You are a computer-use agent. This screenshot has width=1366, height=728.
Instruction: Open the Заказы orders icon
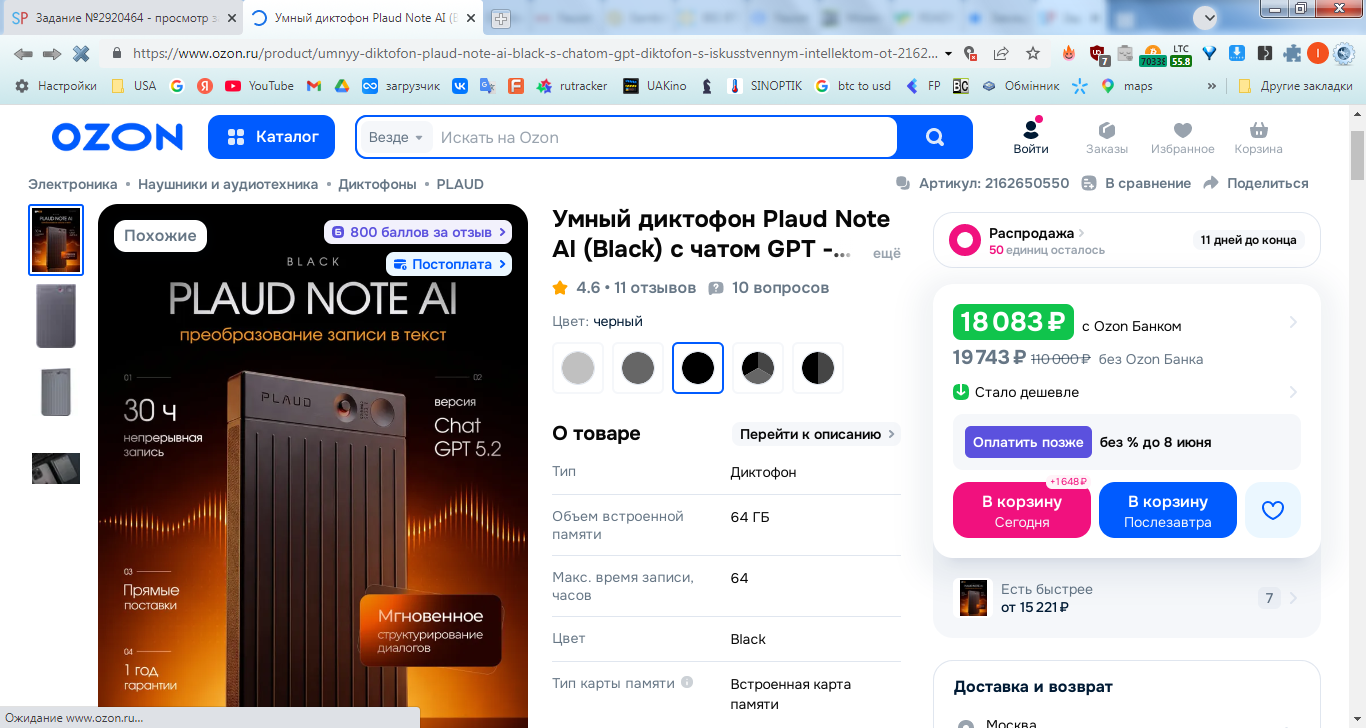click(1107, 137)
